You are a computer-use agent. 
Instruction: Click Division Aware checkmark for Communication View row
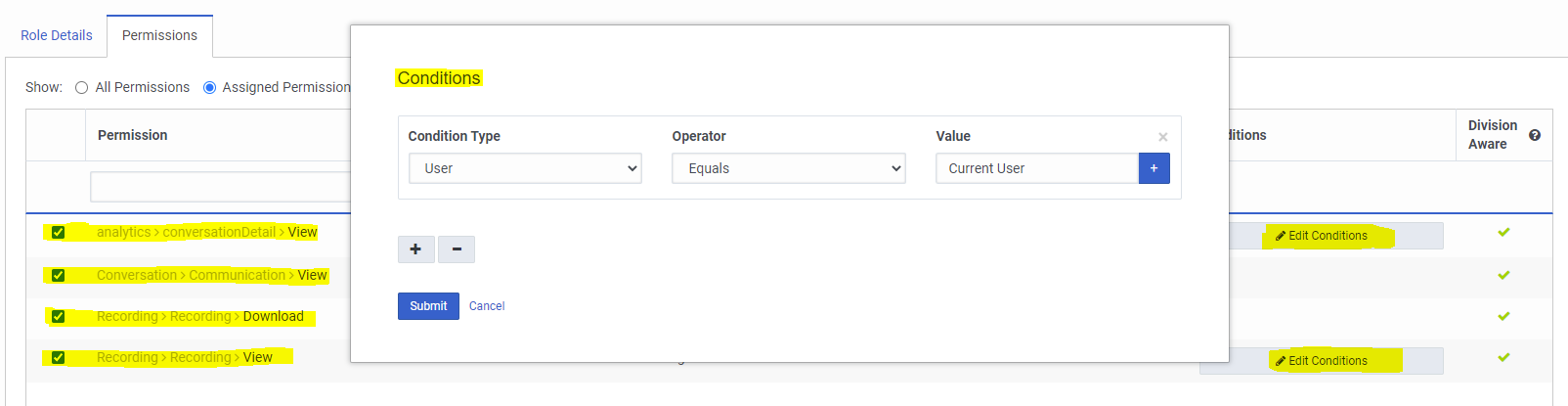pyautogui.click(x=1503, y=275)
